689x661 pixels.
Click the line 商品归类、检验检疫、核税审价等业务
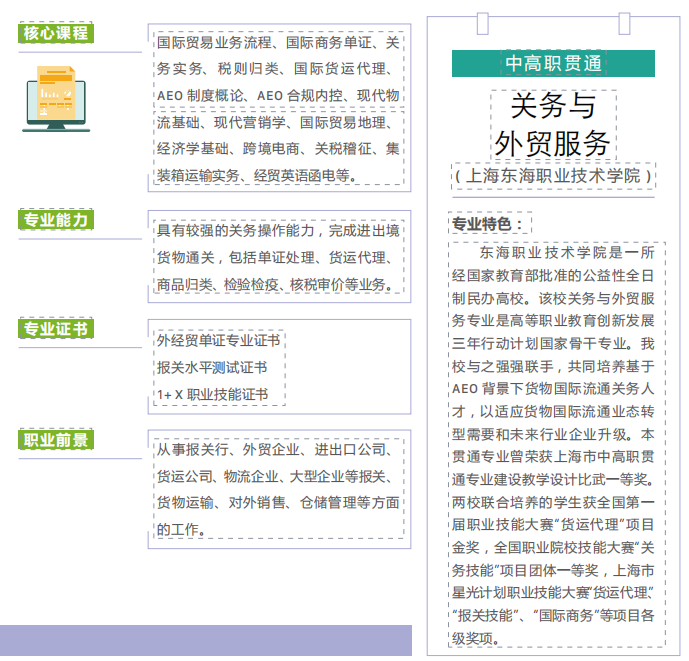point(275,284)
